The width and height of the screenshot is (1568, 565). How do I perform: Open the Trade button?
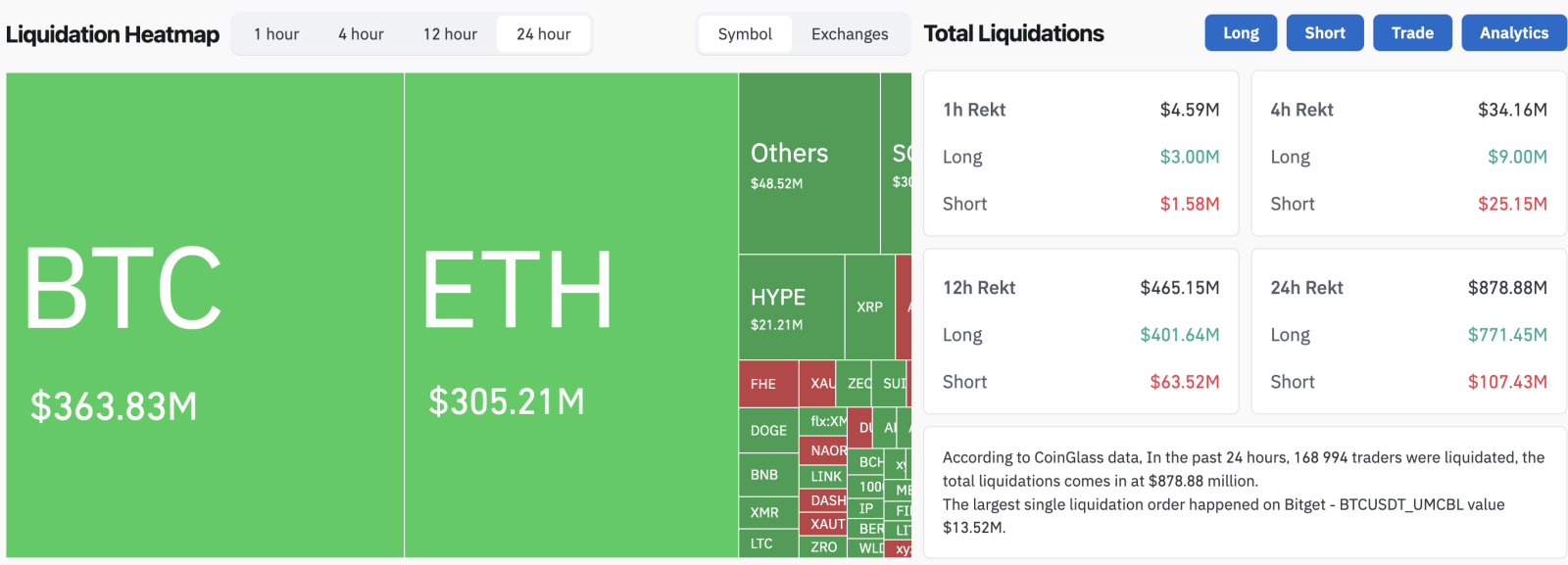(x=1412, y=33)
